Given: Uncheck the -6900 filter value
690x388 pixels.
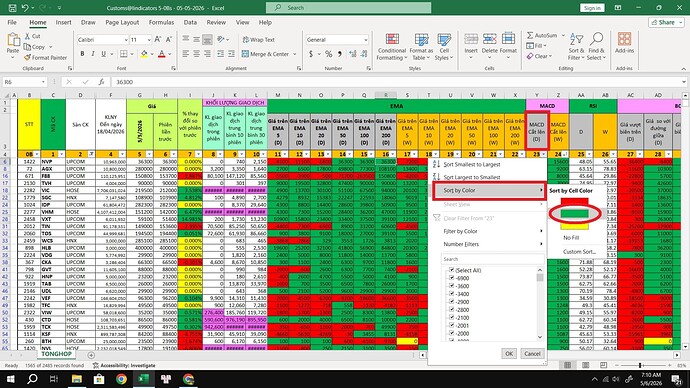Looking at the screenshot, I should coord(451,278).
